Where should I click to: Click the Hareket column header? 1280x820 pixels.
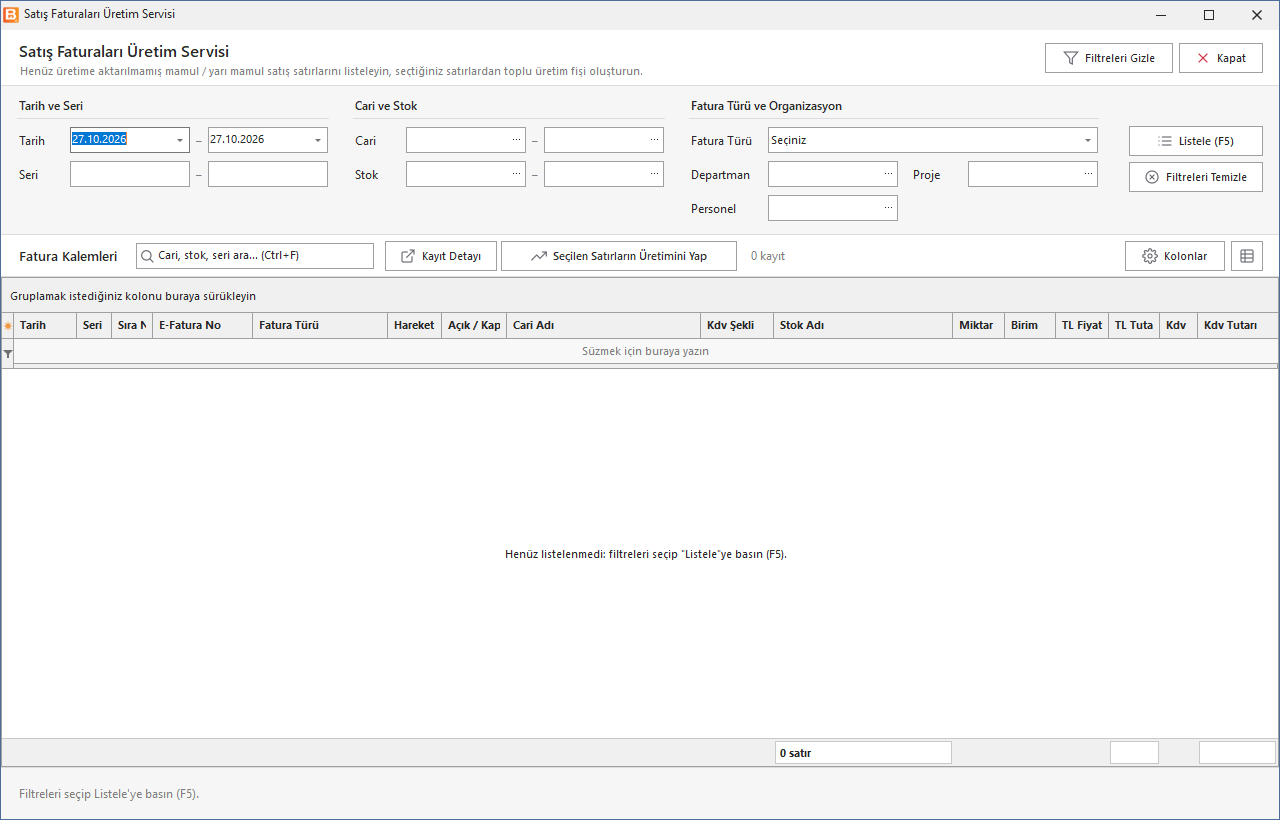pos(415,325)
